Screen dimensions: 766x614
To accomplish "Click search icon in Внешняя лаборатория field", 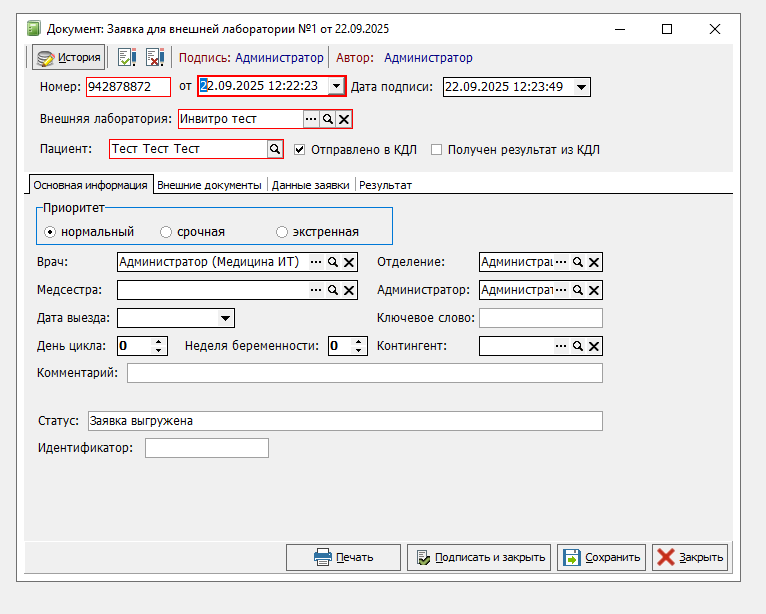I will click(x=327, y=119).
